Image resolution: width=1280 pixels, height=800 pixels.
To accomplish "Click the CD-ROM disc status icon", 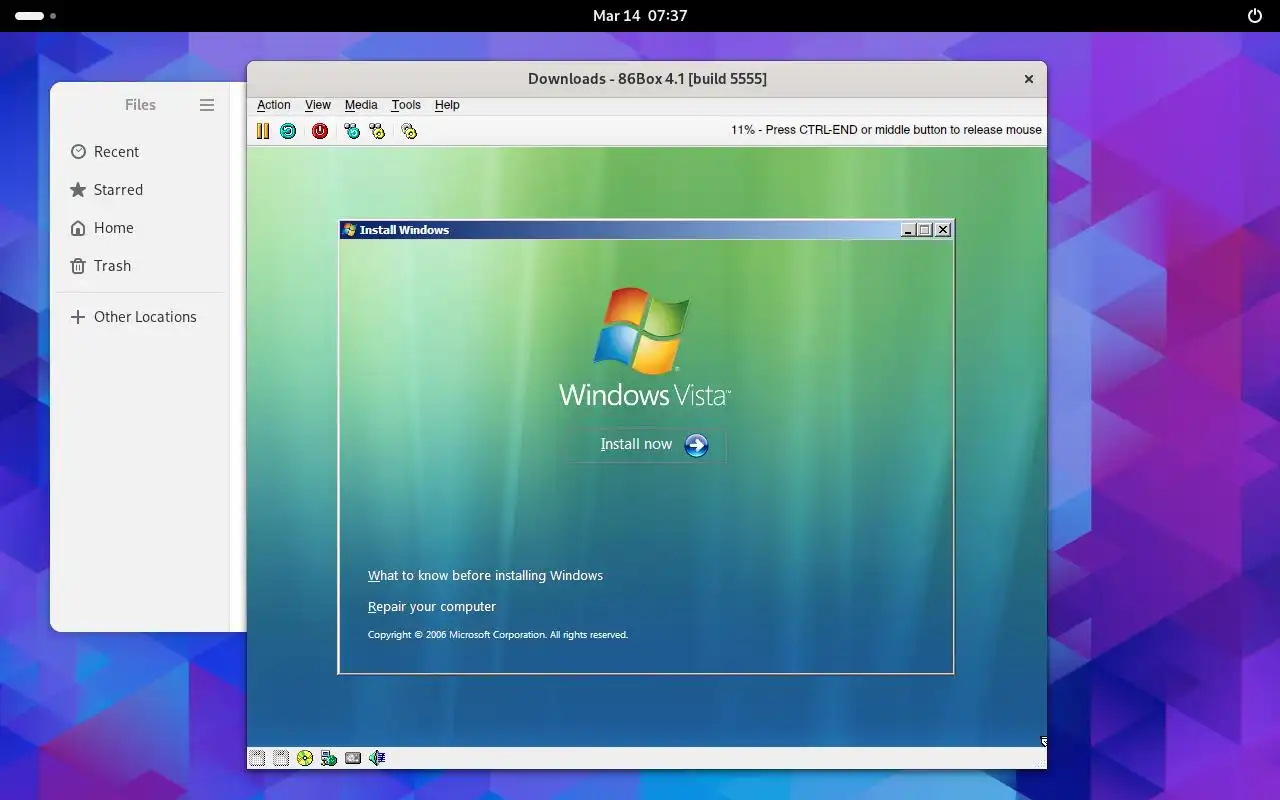I will coord(305,758).
